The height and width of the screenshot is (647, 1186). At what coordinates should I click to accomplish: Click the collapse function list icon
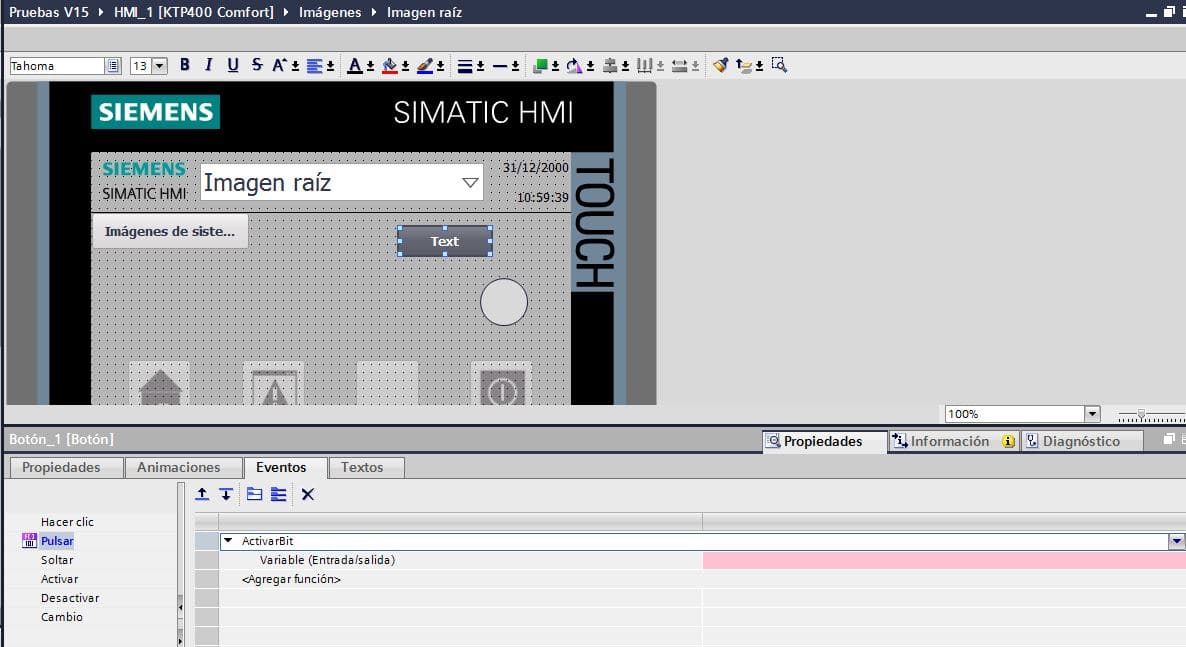tap(255, 494)
